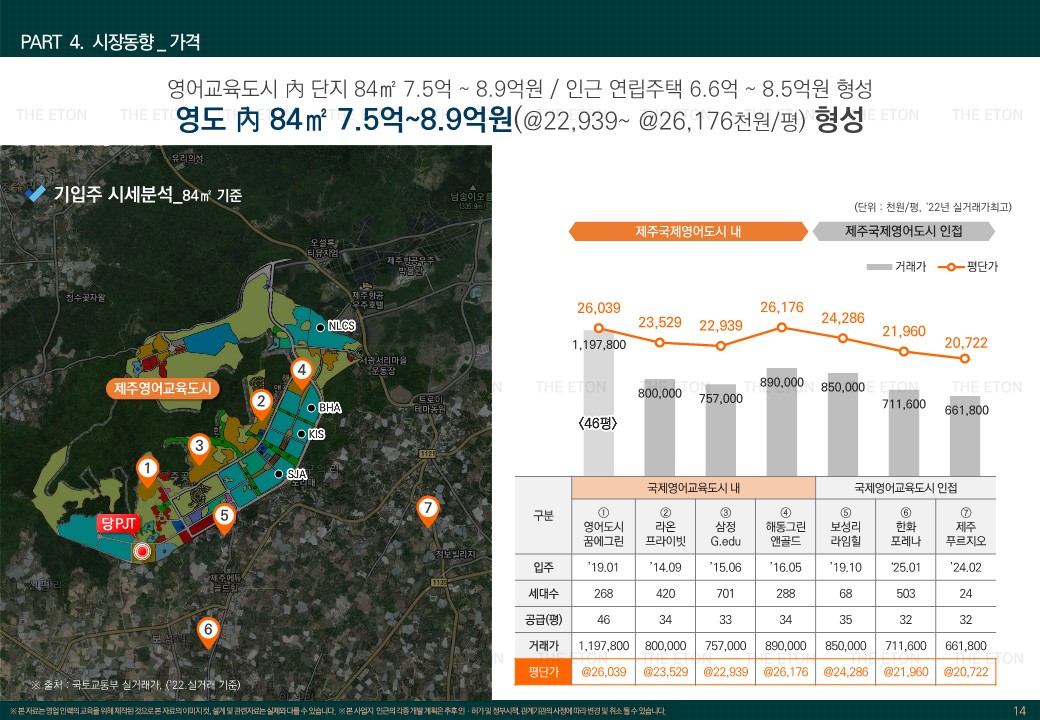Image resolution: width=1040 pixels, height=720 pixels.
Task: Select map pin number 4
Action: [x=301, y=371]
